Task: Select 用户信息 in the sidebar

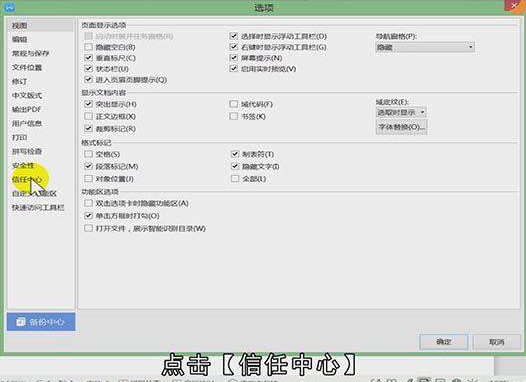Action: 27,123
